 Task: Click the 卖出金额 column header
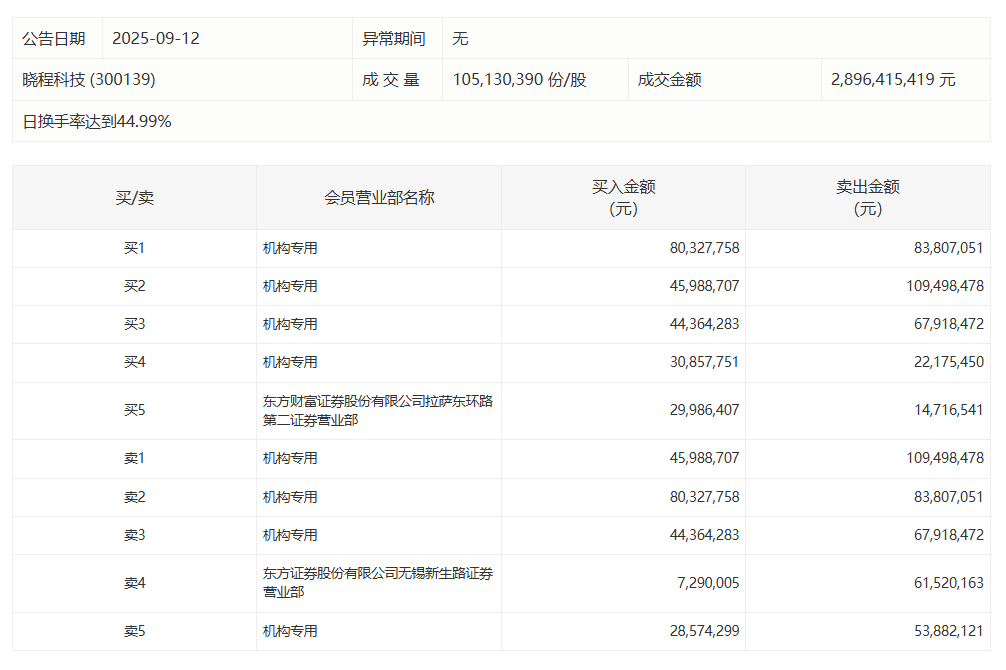coord(869,196)
